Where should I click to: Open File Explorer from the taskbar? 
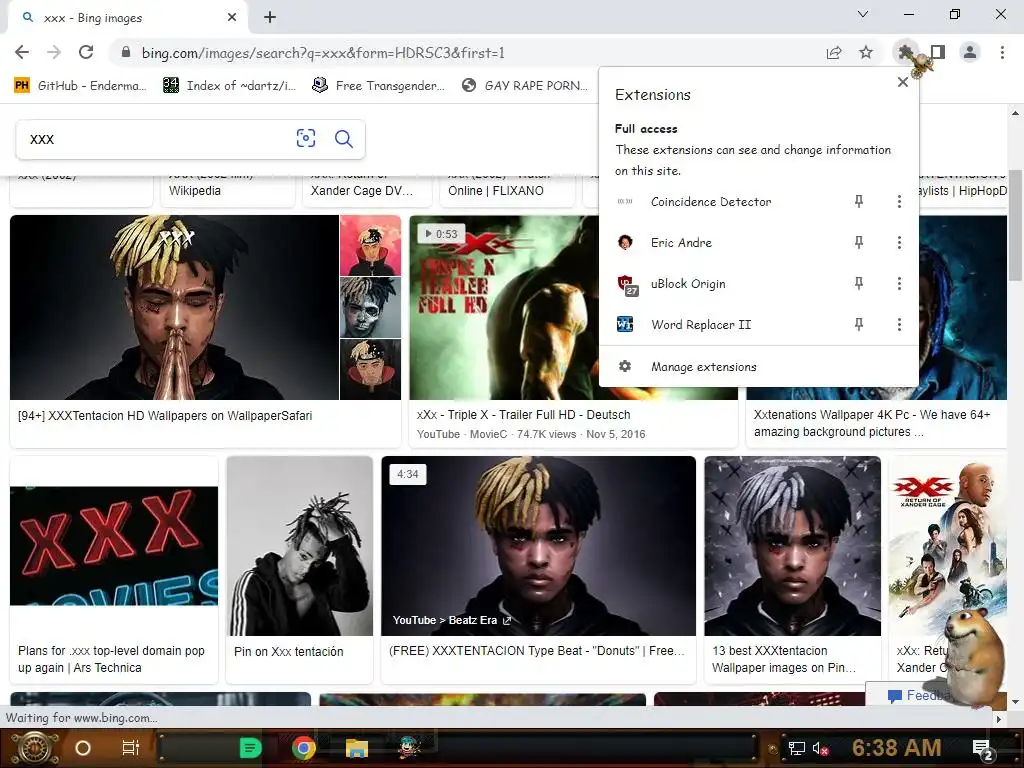coord(357,748)
